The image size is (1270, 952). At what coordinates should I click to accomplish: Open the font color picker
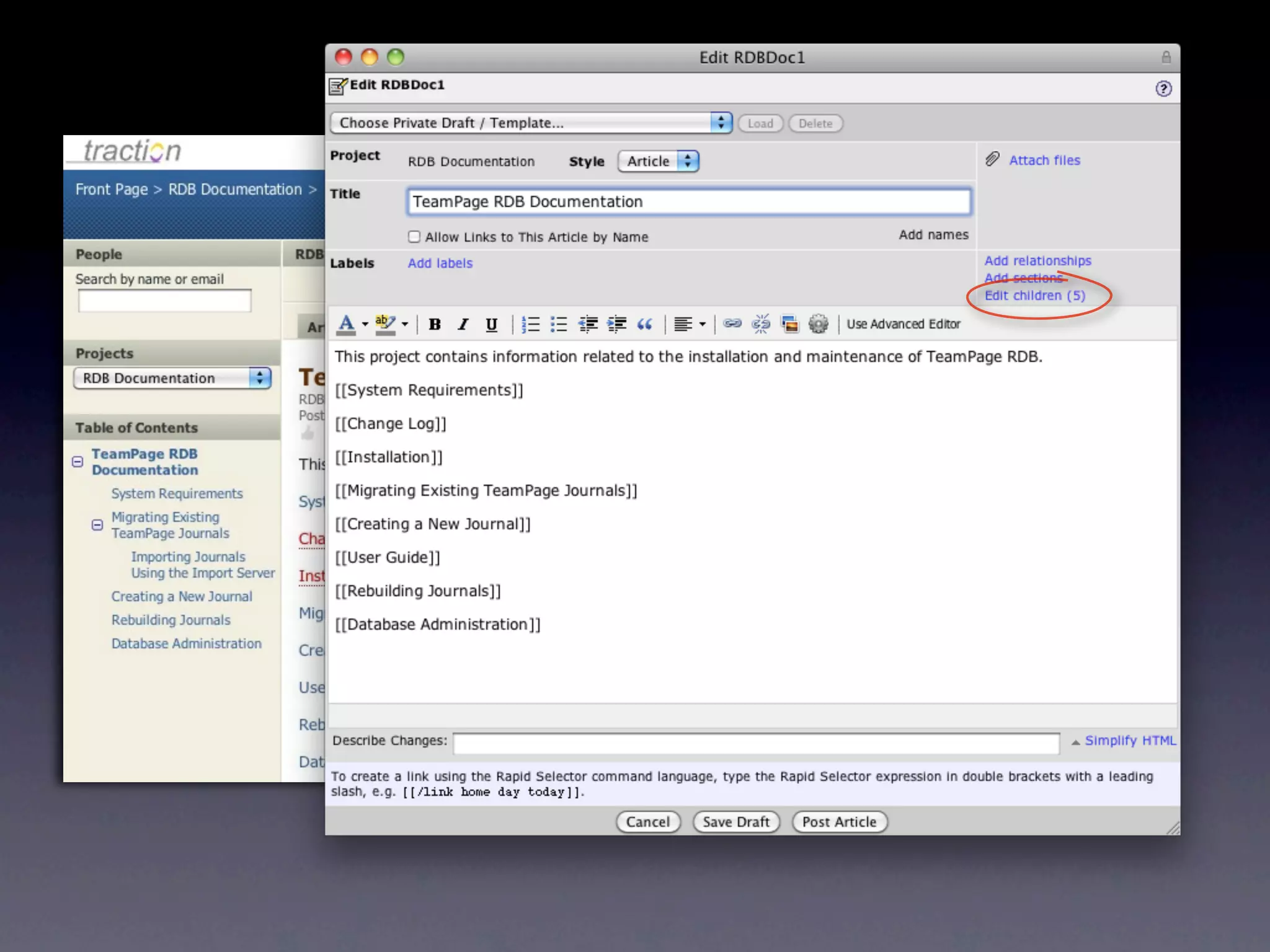point(365,324)
